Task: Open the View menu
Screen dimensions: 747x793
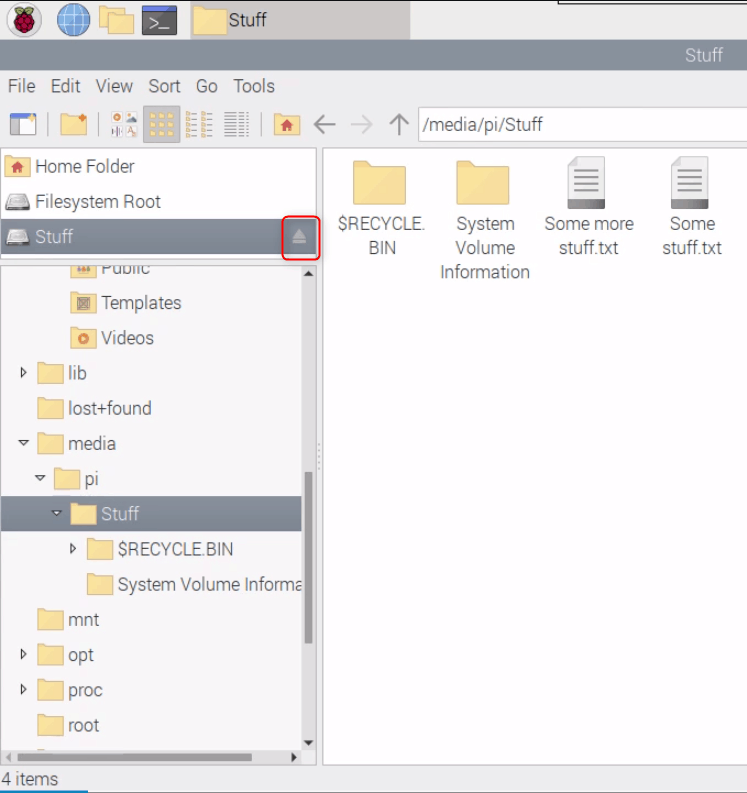Action: point(114,86)
